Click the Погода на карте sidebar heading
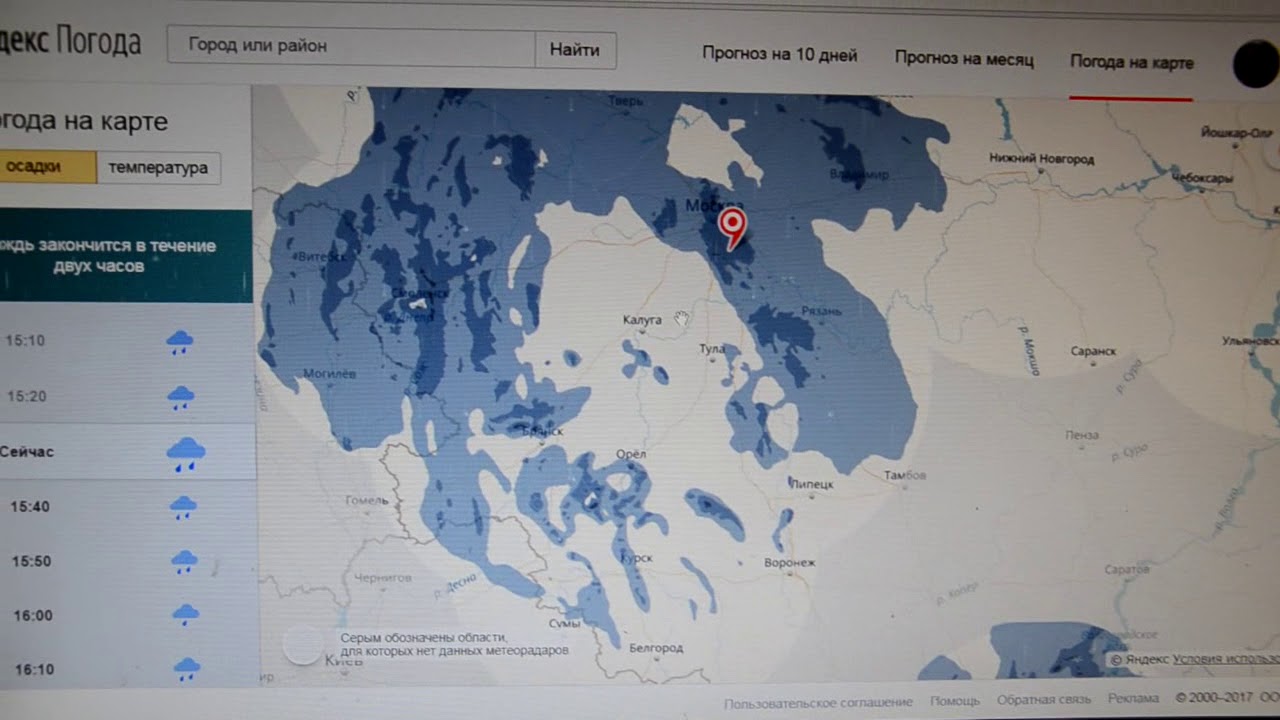 click(84, 122)
